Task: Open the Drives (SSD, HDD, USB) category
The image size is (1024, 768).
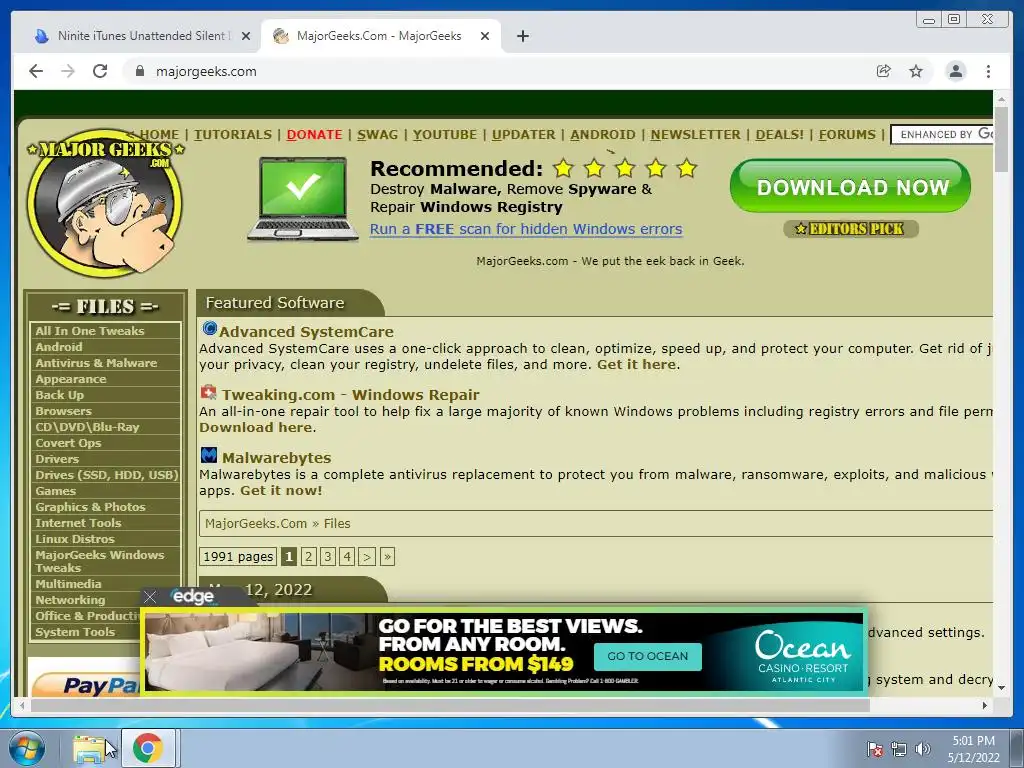Action: pyautogui.click(x=105, y=475)
